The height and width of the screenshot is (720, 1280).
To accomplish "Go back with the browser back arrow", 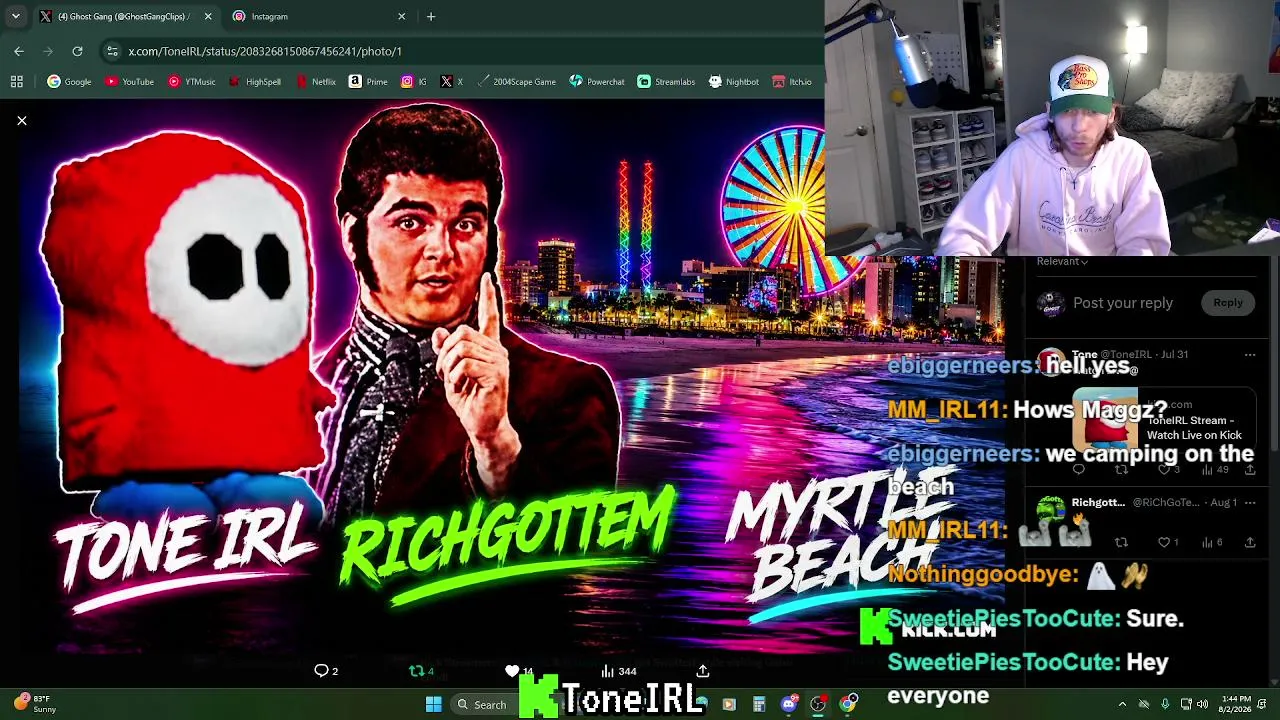I will [19, 51].
